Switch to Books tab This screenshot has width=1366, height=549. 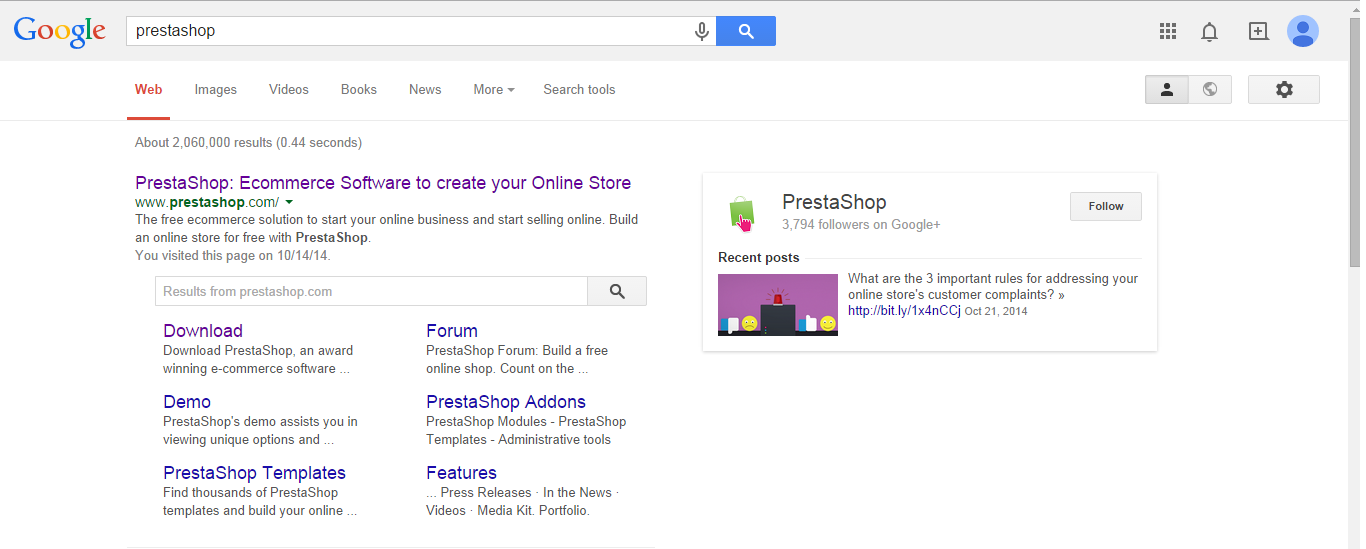359,89
